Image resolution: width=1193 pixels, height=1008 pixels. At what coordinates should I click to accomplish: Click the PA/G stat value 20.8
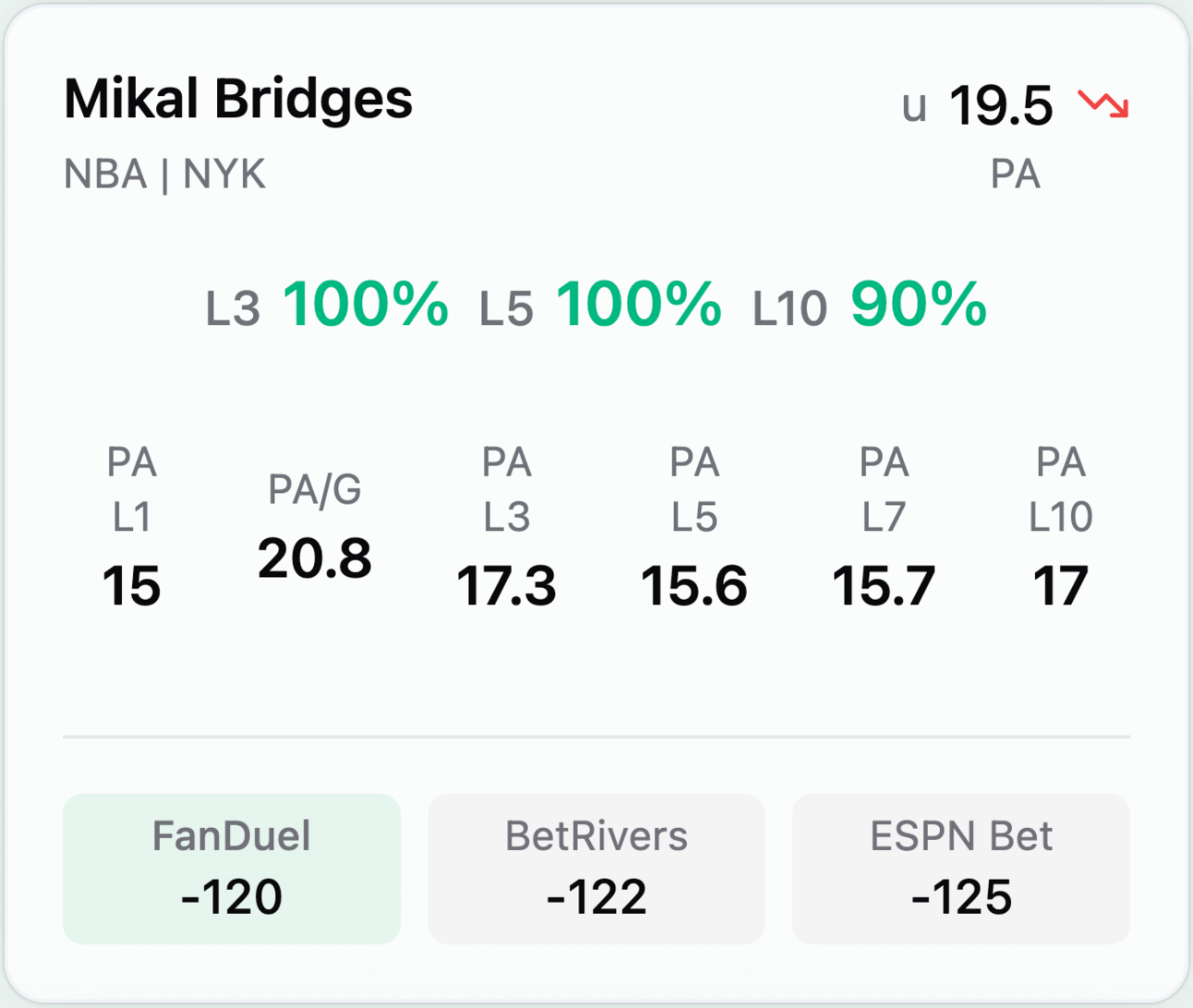click(x=315, y=558)
